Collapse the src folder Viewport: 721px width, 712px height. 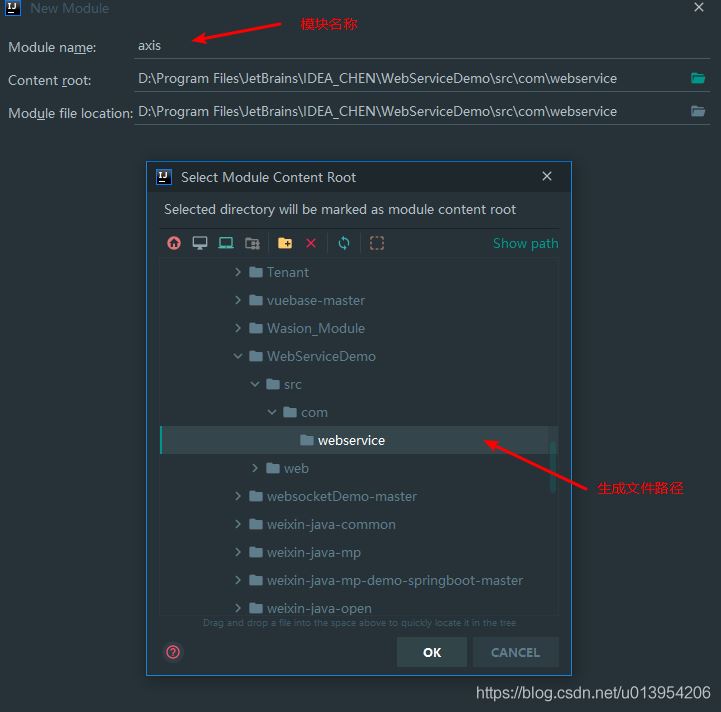coord(255,384)
